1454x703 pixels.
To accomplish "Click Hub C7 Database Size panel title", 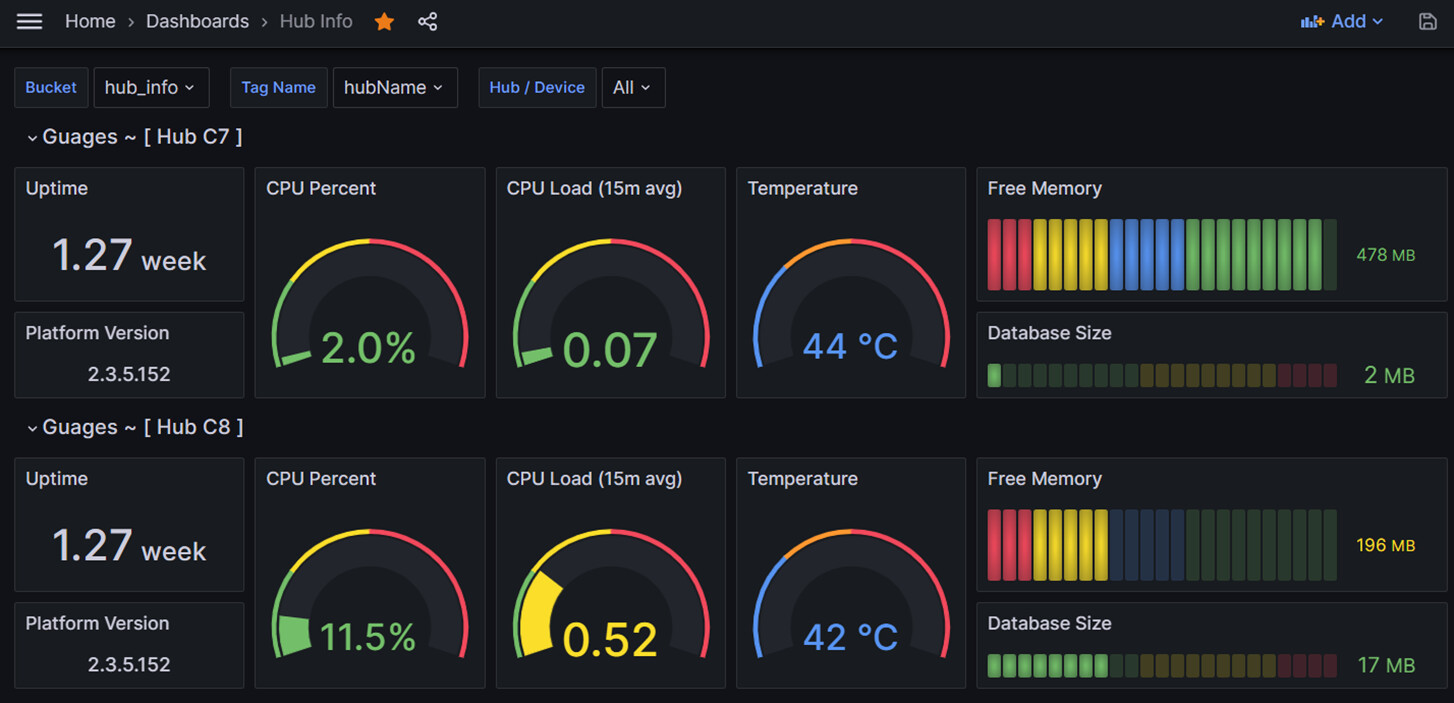I will pos(1049,333).
